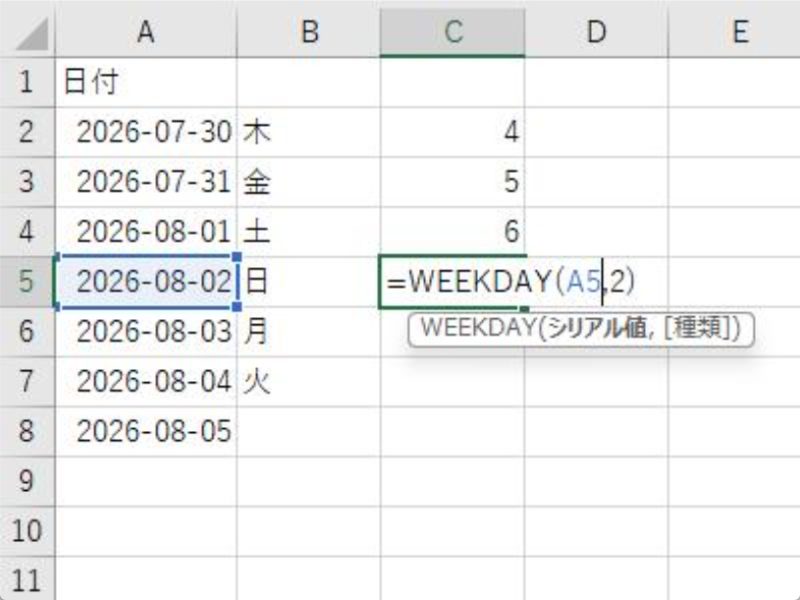The width and height of the screenshot is (800, 600).
Task: Select cell with date 2026-08-05
Action: 146,432
